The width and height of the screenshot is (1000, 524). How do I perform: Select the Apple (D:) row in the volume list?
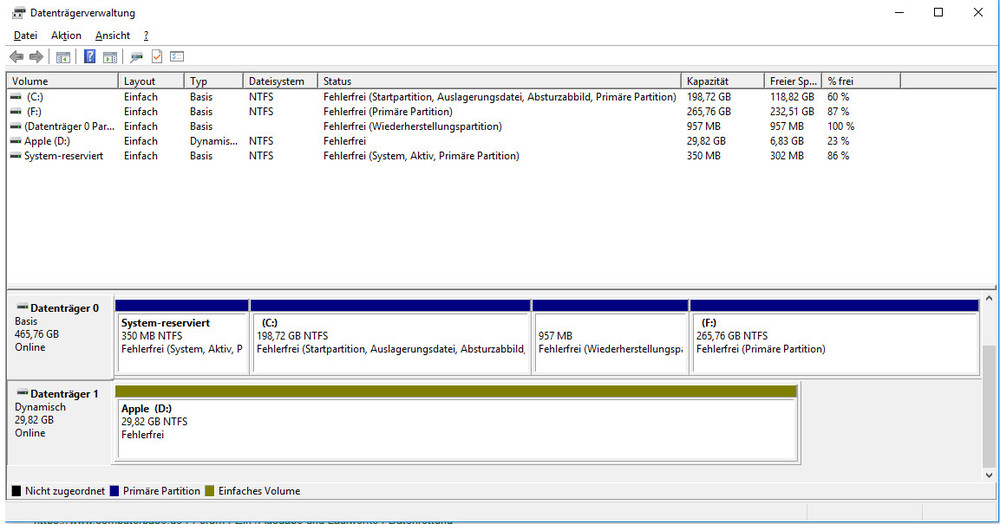point(47,141)
